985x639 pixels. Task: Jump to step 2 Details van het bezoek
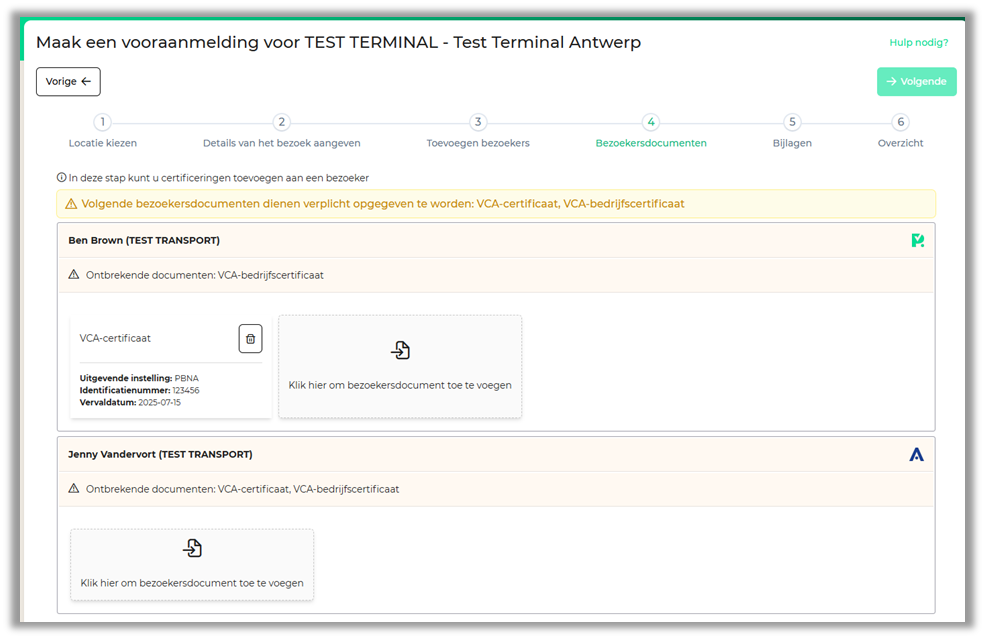pos(282,123)
